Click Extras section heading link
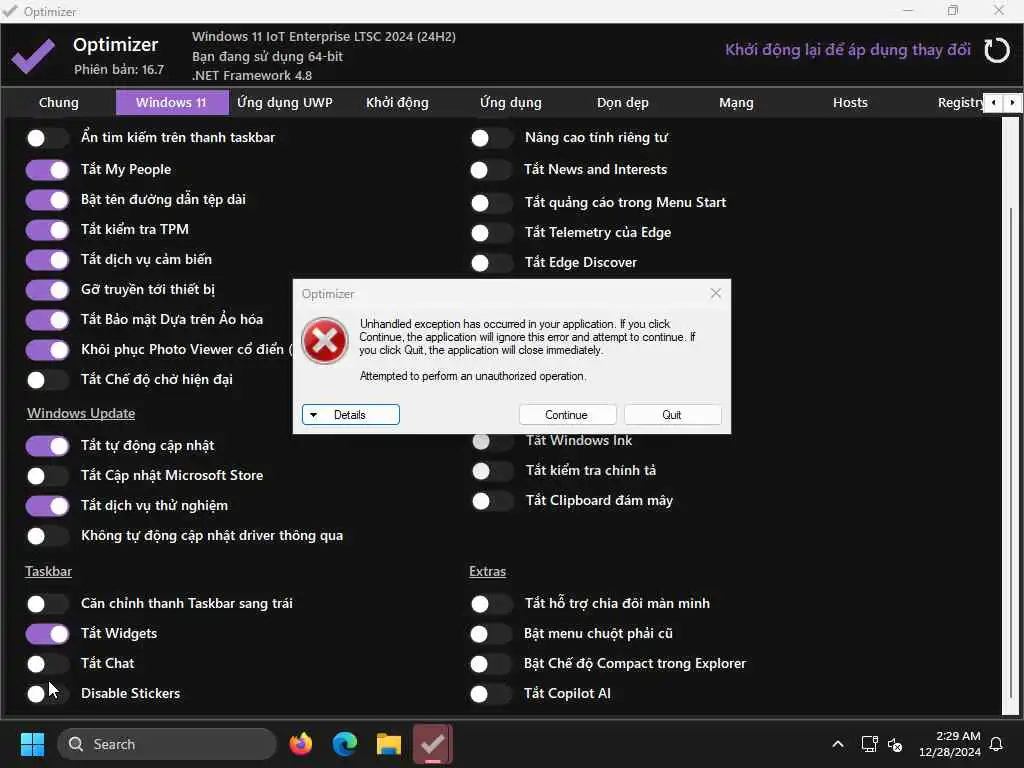The image size is (1024, 768). 487,571
